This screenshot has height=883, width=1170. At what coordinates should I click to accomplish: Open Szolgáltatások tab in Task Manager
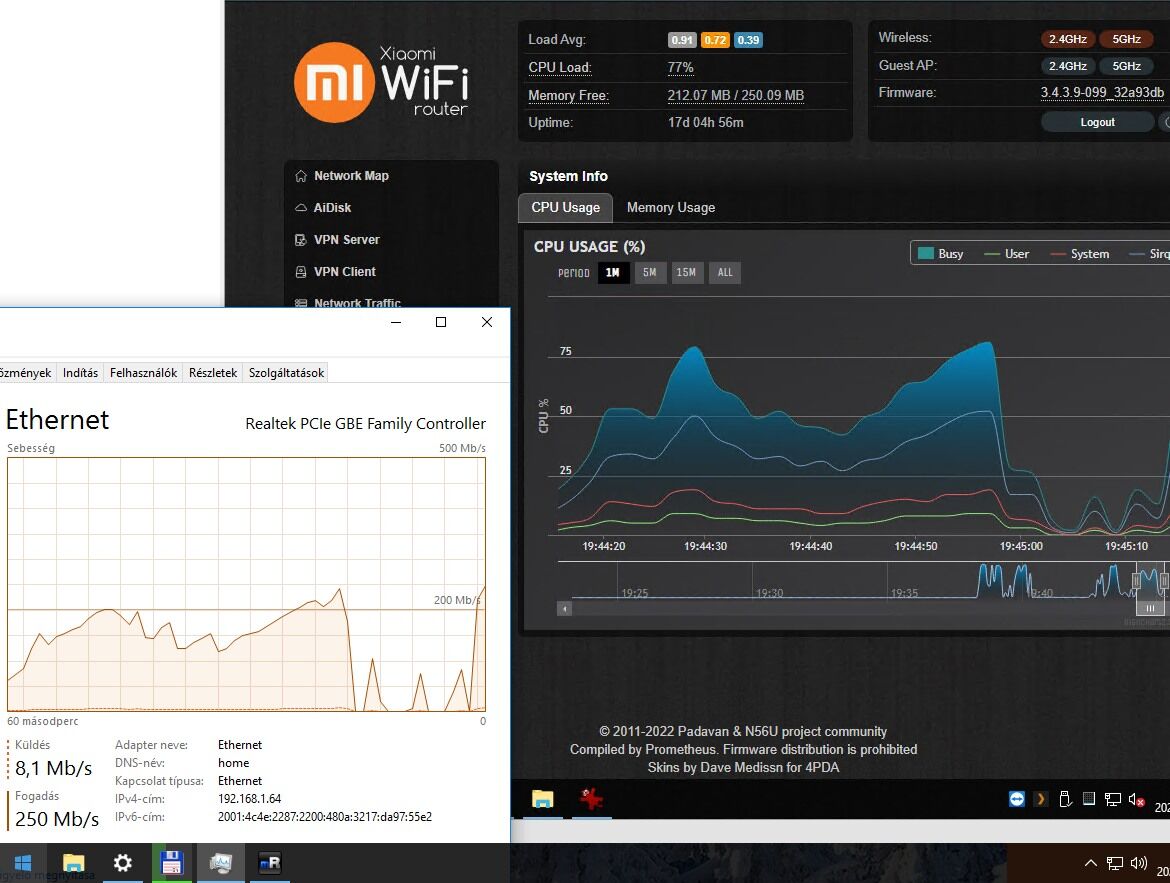287,372
